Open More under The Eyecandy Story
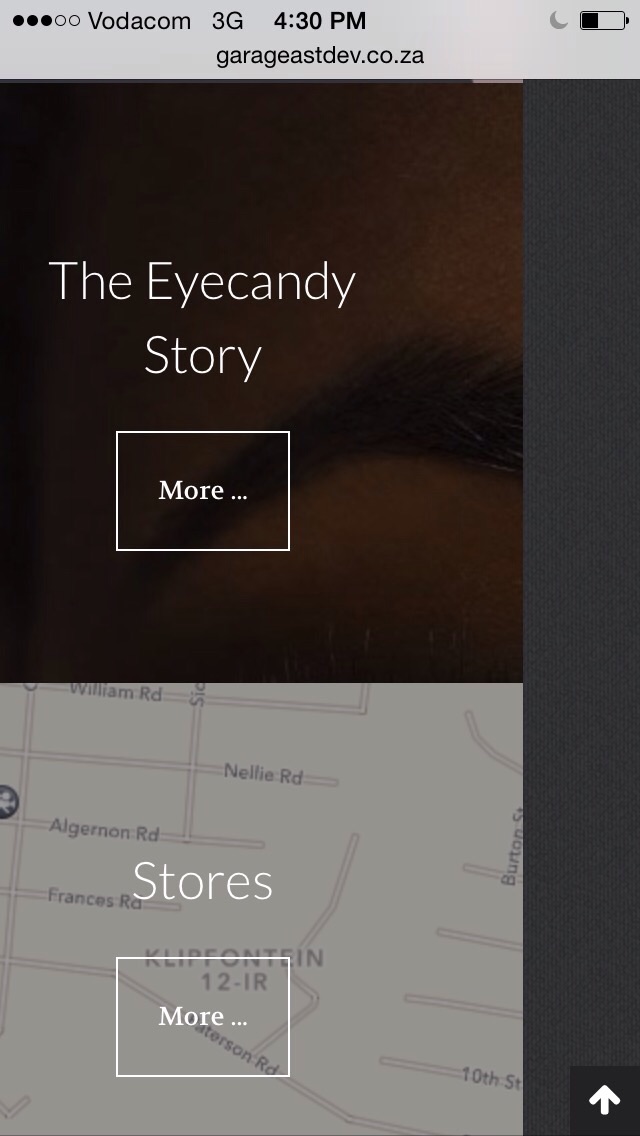The height and width of the screenshot is (1136, 640). [x=203, y=490]
